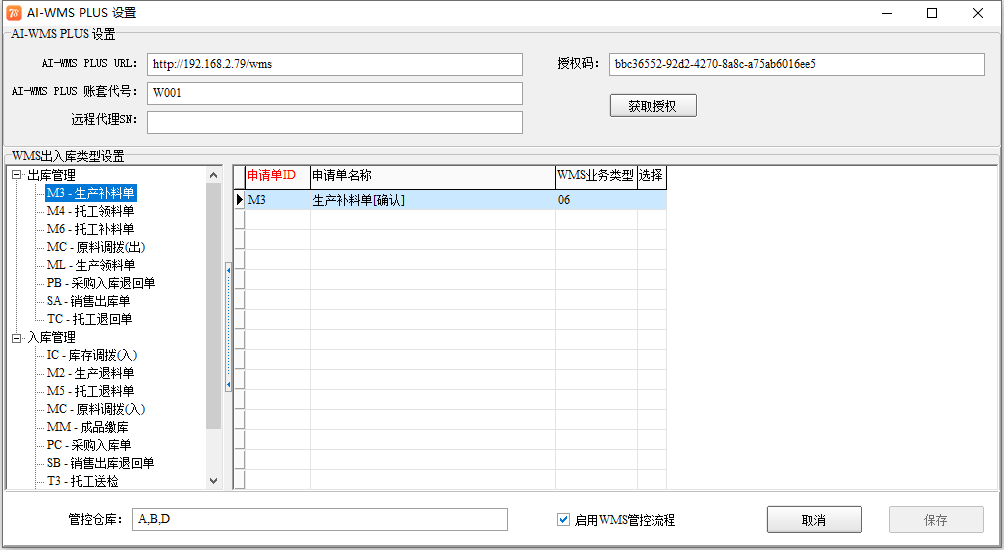This screenshot has height=550, width=1004.
Task: Select M4 - 托工领料单 tree item
Action: 90,211
